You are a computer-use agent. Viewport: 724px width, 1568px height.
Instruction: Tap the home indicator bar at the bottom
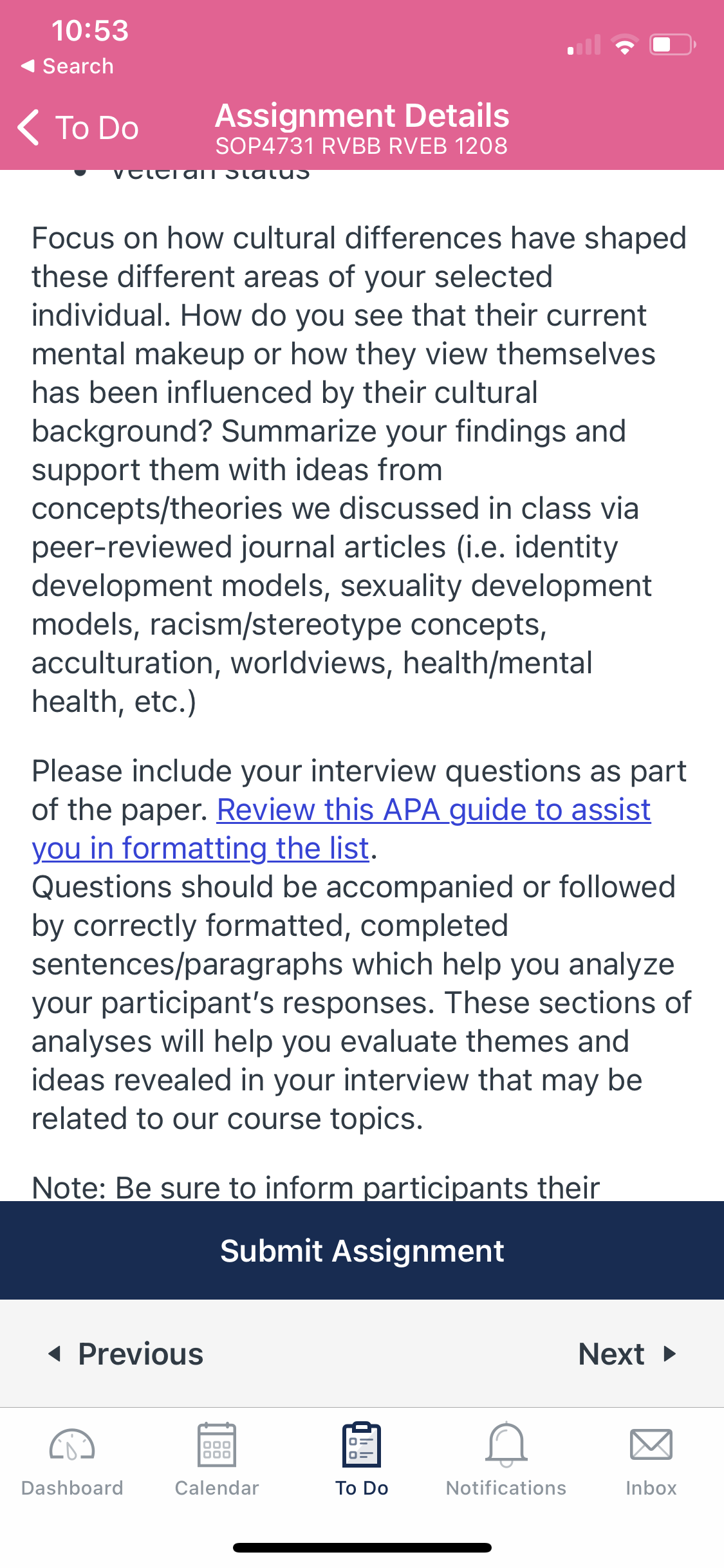[x=362, y=1547]
